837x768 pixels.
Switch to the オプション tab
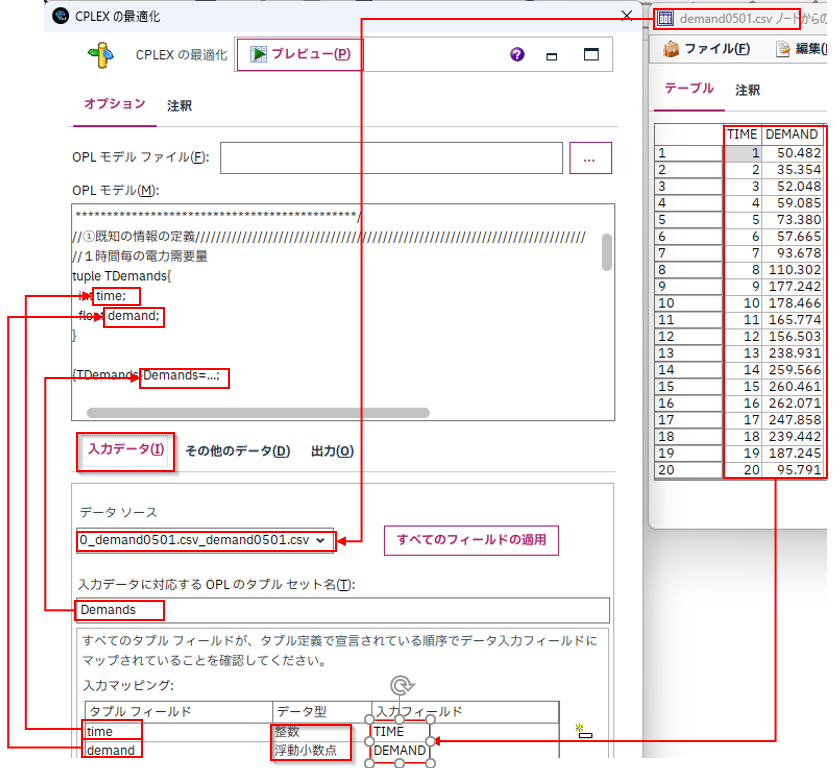[x=114, y=104]
